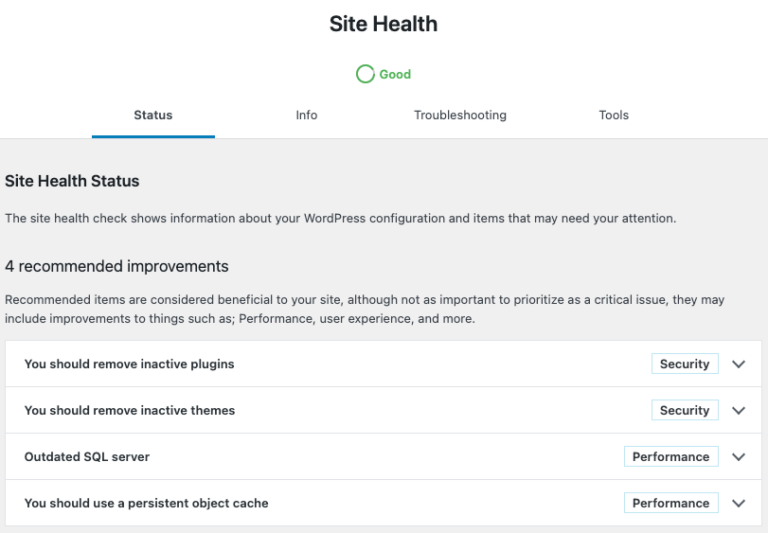
Task: Open 'Outdated SQL server' item
Action: pos(384,457)
